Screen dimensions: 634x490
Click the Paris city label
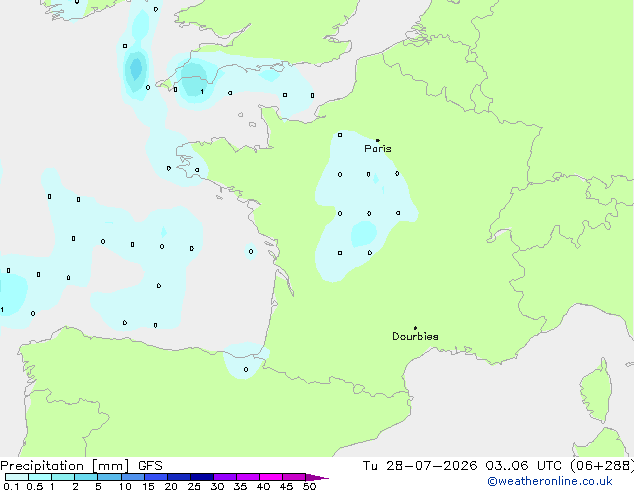378,149
